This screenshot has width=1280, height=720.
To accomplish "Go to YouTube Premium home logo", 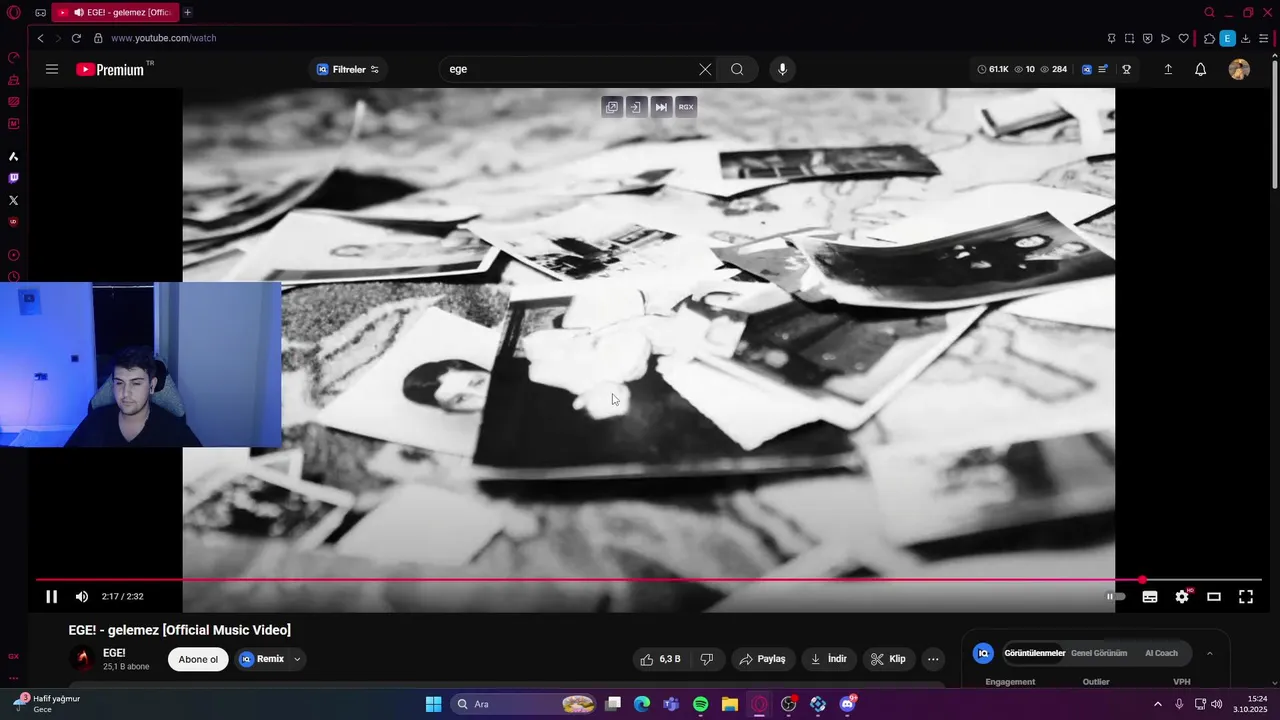I will 111,69.
